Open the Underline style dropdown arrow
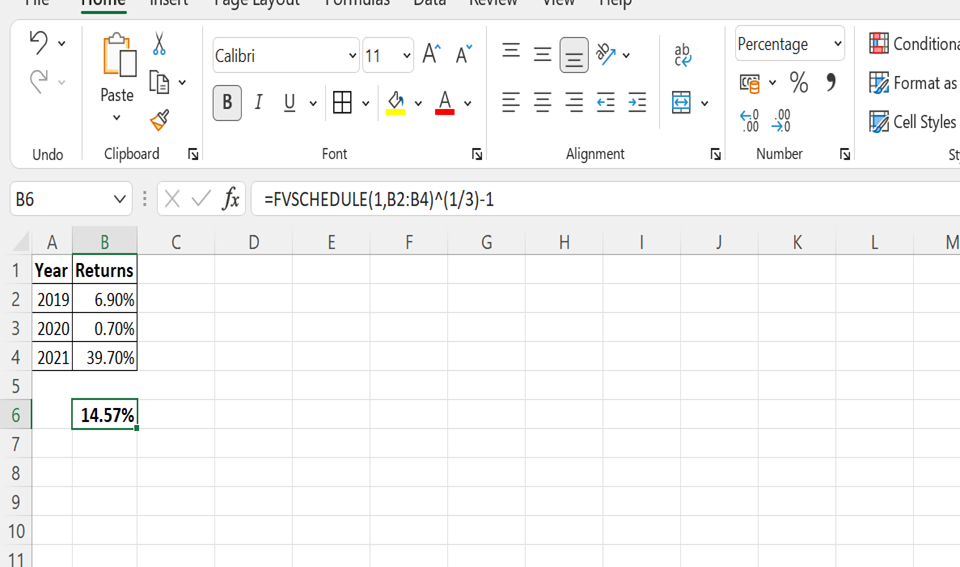This screenshot has height=567, width=960. 313,103
